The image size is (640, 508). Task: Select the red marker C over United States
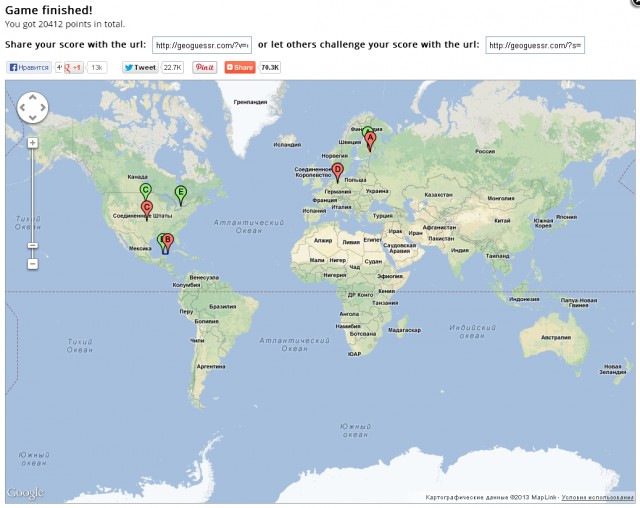[147, 210]
